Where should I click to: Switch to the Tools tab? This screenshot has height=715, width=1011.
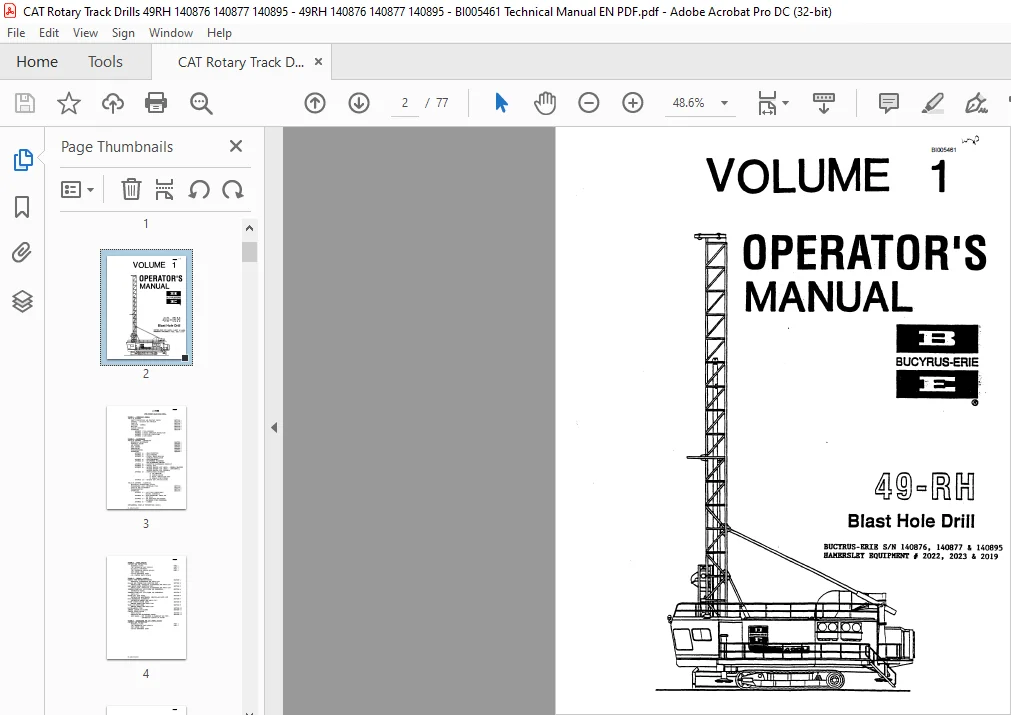tap(105, 62)
